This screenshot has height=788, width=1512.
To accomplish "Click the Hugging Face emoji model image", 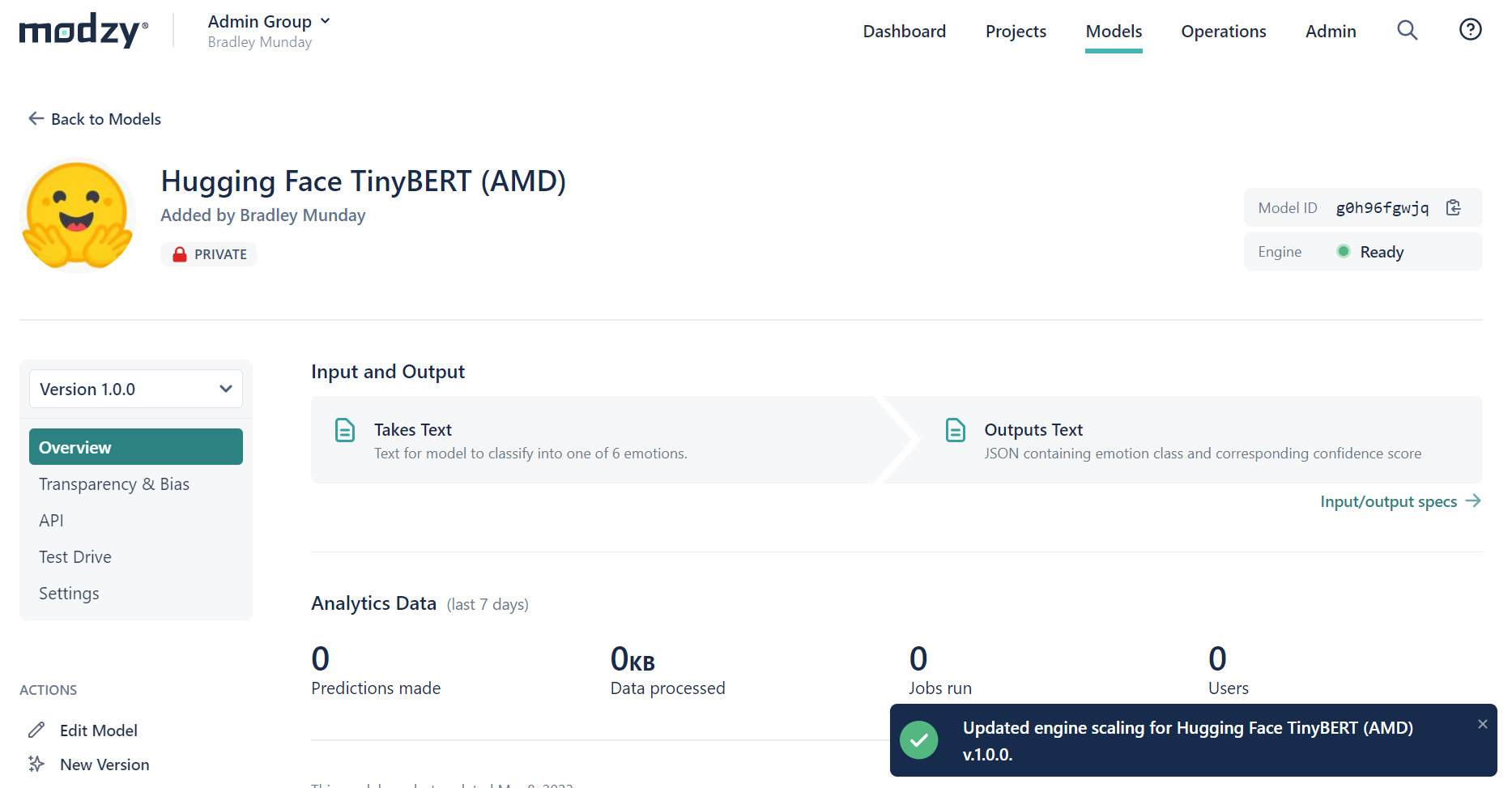I will click(x=78, y=215).
